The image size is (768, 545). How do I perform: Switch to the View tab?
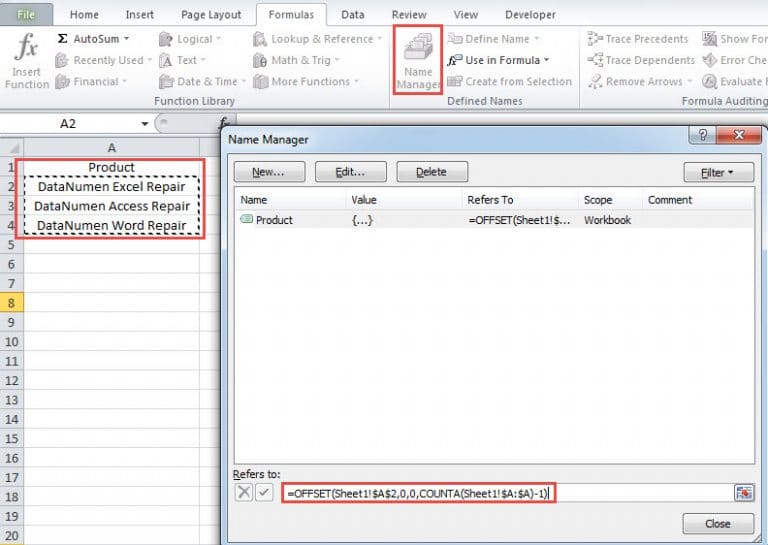[465, 15]
